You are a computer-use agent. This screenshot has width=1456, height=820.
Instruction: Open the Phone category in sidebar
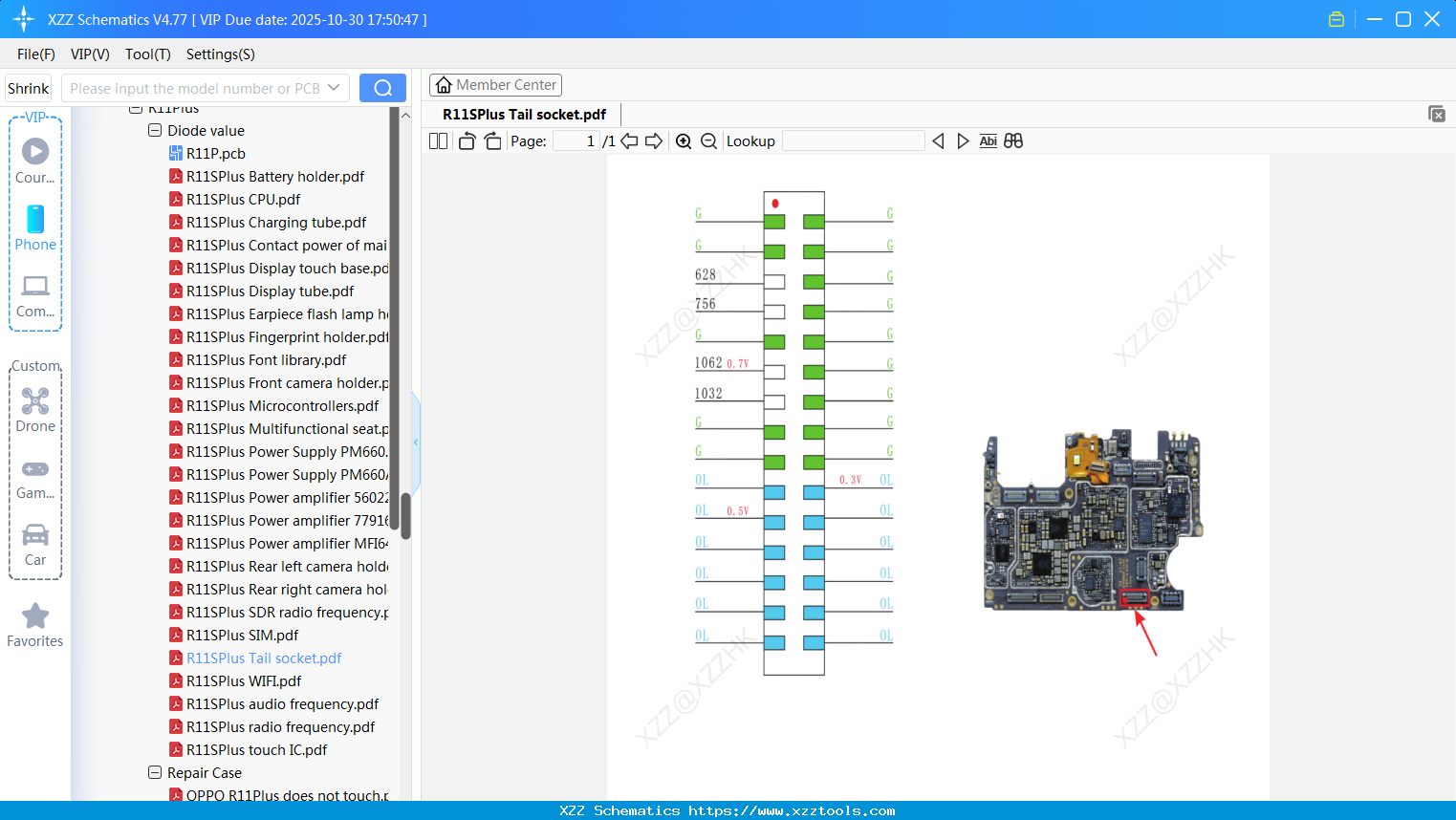click(x=35, y=228)
